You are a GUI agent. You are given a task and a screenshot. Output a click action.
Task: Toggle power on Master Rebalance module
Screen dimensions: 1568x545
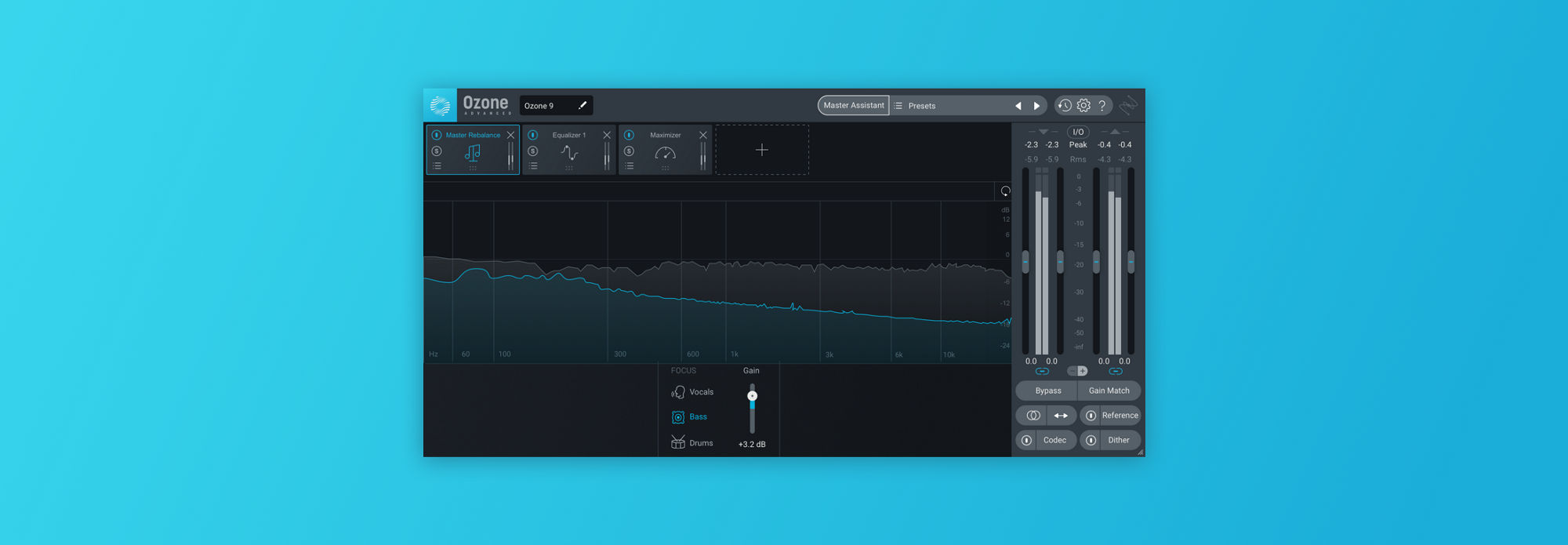click(x=437, y=135)
